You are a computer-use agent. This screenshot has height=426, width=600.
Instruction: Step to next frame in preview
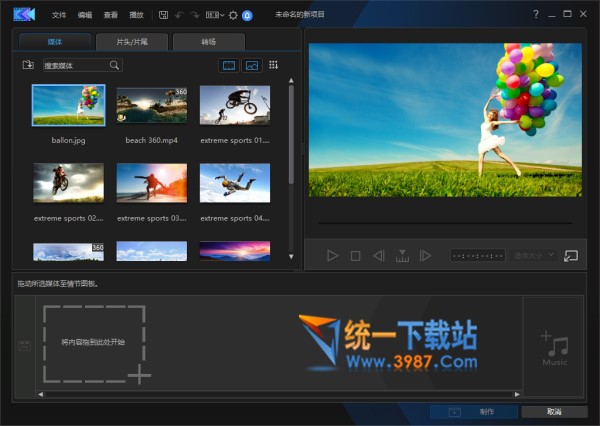pos(425,256)
